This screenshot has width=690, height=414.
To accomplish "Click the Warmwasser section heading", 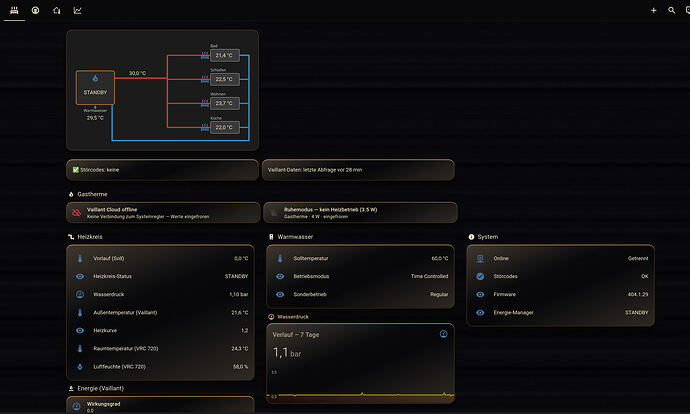I will pos(295,237).
